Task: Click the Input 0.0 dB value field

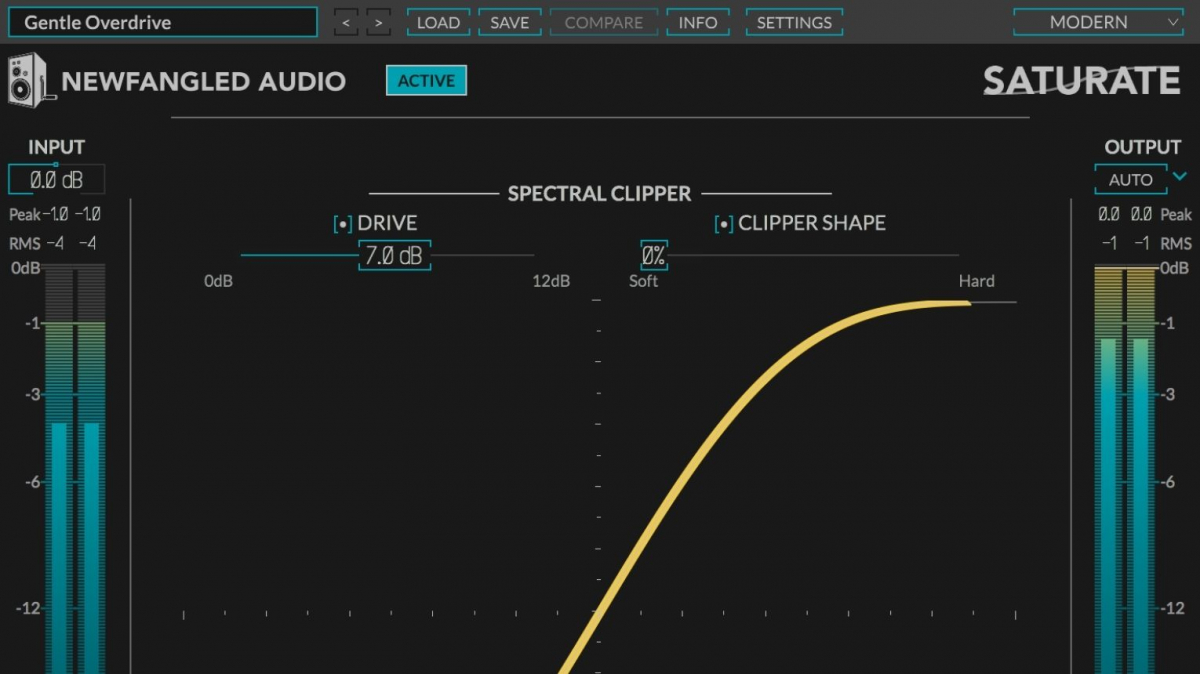Action: point(56,181)
